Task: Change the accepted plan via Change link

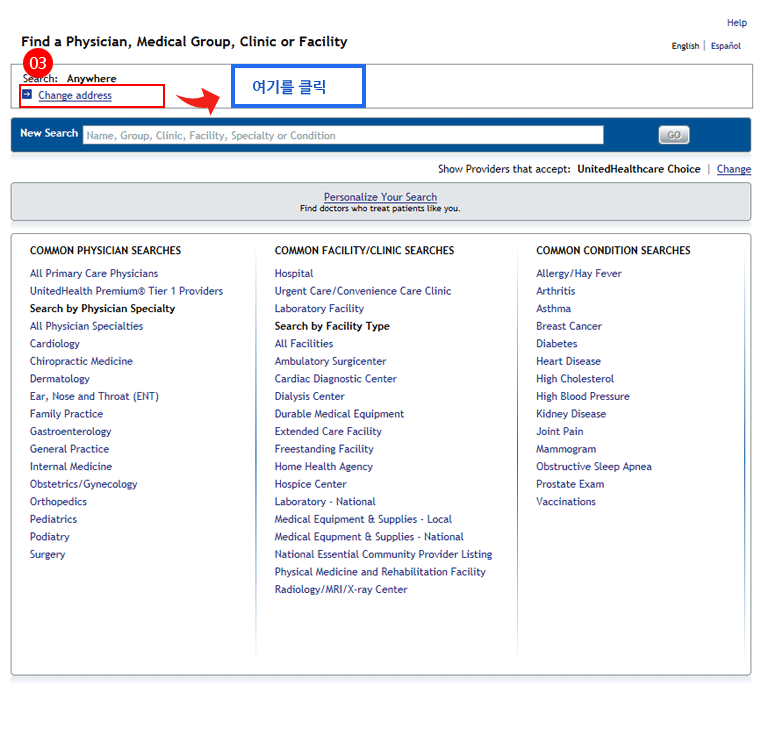Action: point(733,169)
